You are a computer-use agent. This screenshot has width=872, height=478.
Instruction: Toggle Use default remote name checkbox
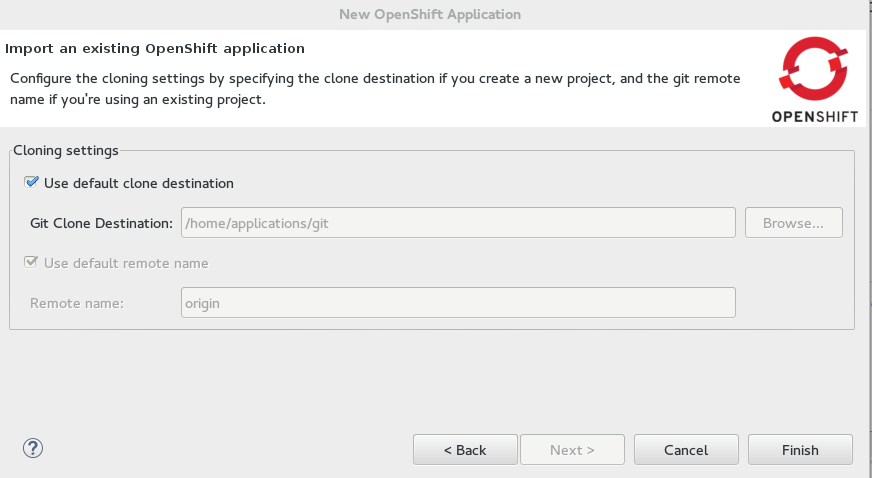(31, 262)
